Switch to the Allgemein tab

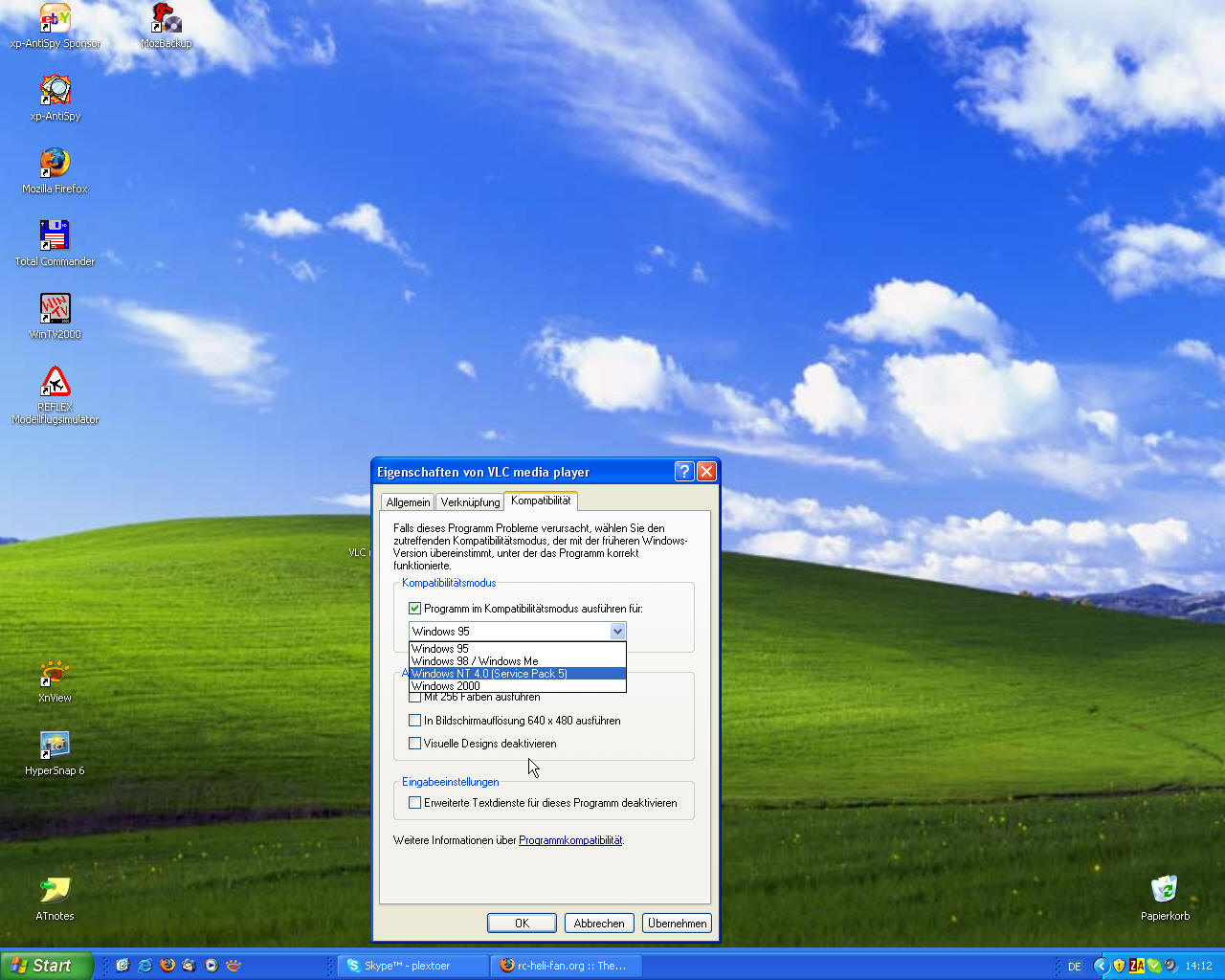[408, 502]
